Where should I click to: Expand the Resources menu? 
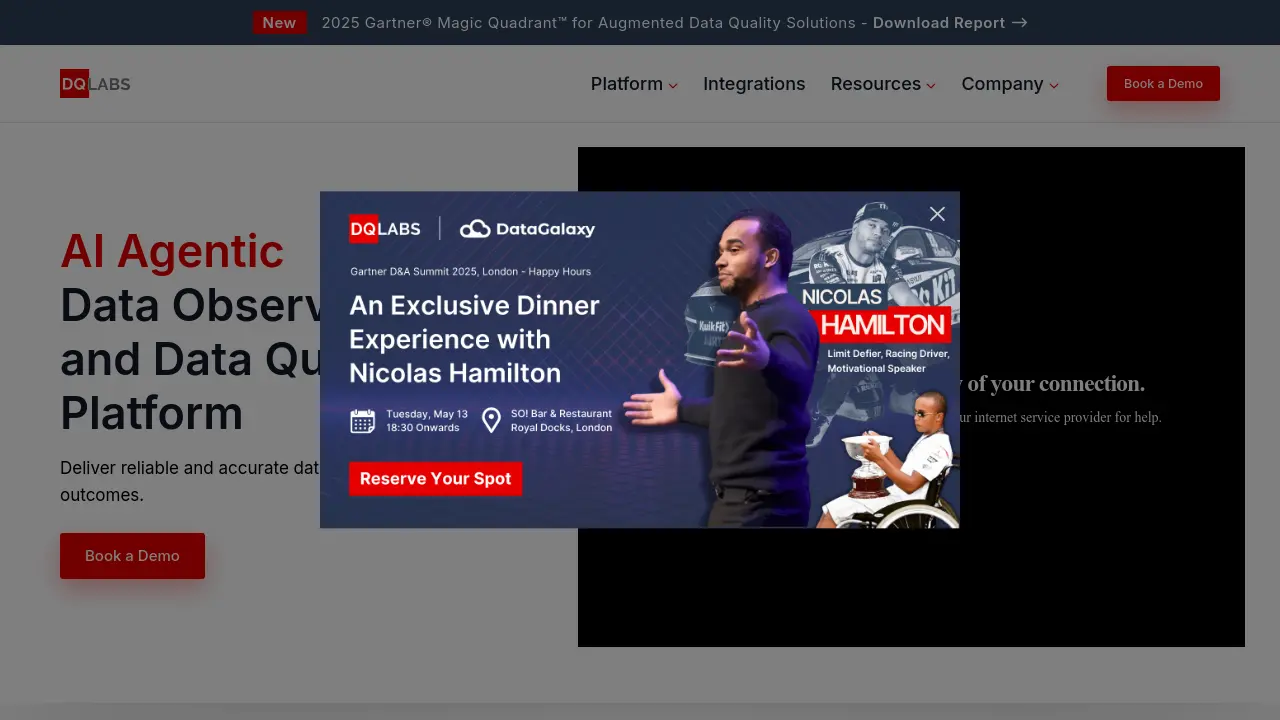coord(883,84)
